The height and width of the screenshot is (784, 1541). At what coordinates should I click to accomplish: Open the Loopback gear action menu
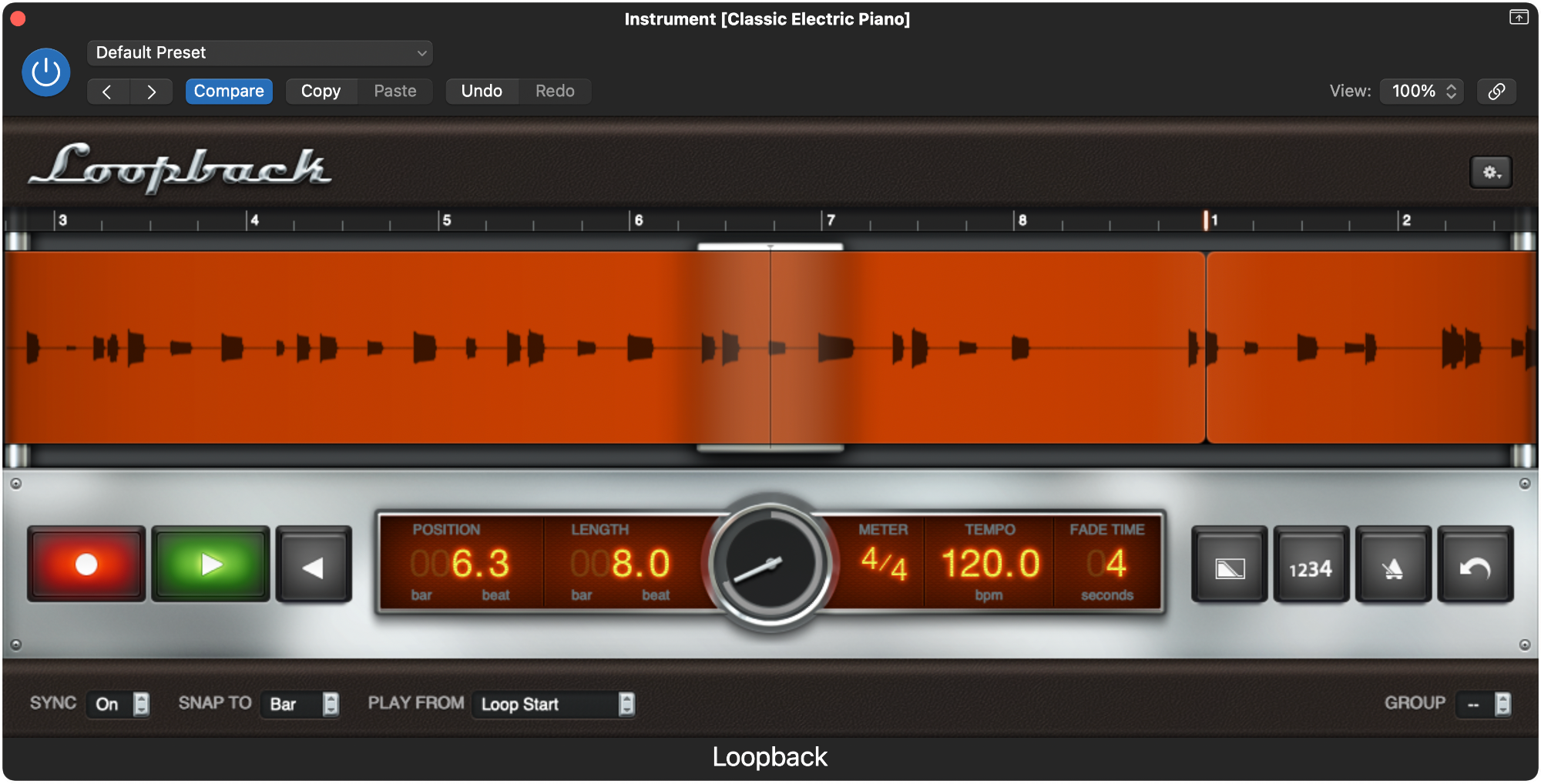click(x=1491, y=173)
